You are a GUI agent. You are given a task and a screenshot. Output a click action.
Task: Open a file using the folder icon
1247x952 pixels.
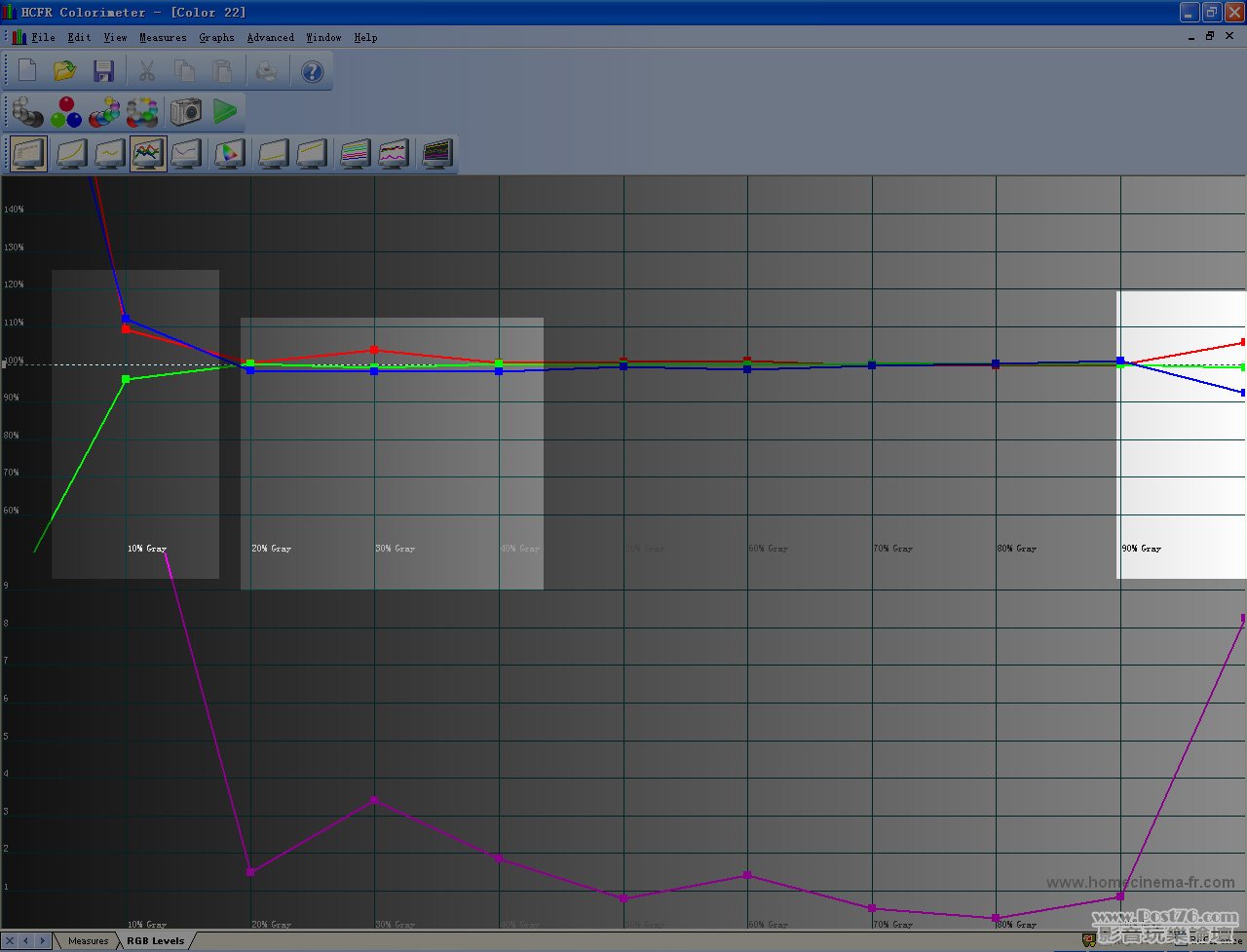point(65,71)
